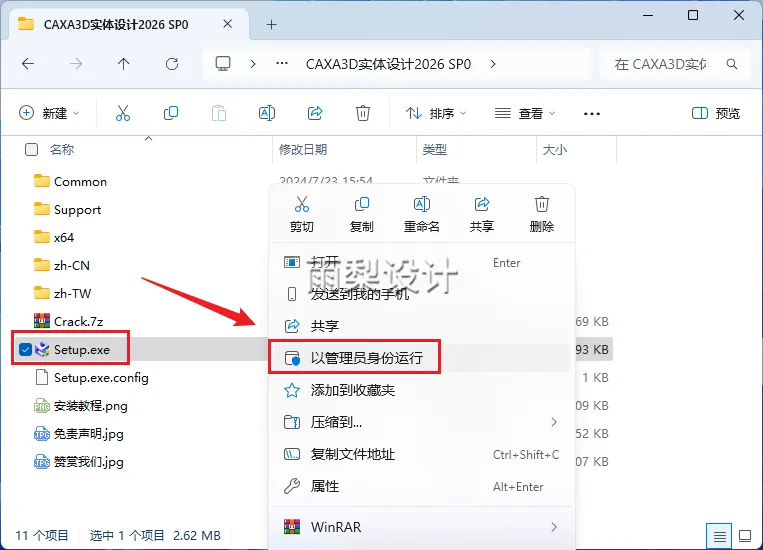Switch to large thumbnails view in the status bar
The height and width of the screenshot is (550, 763).
click(x=745, y=536)
